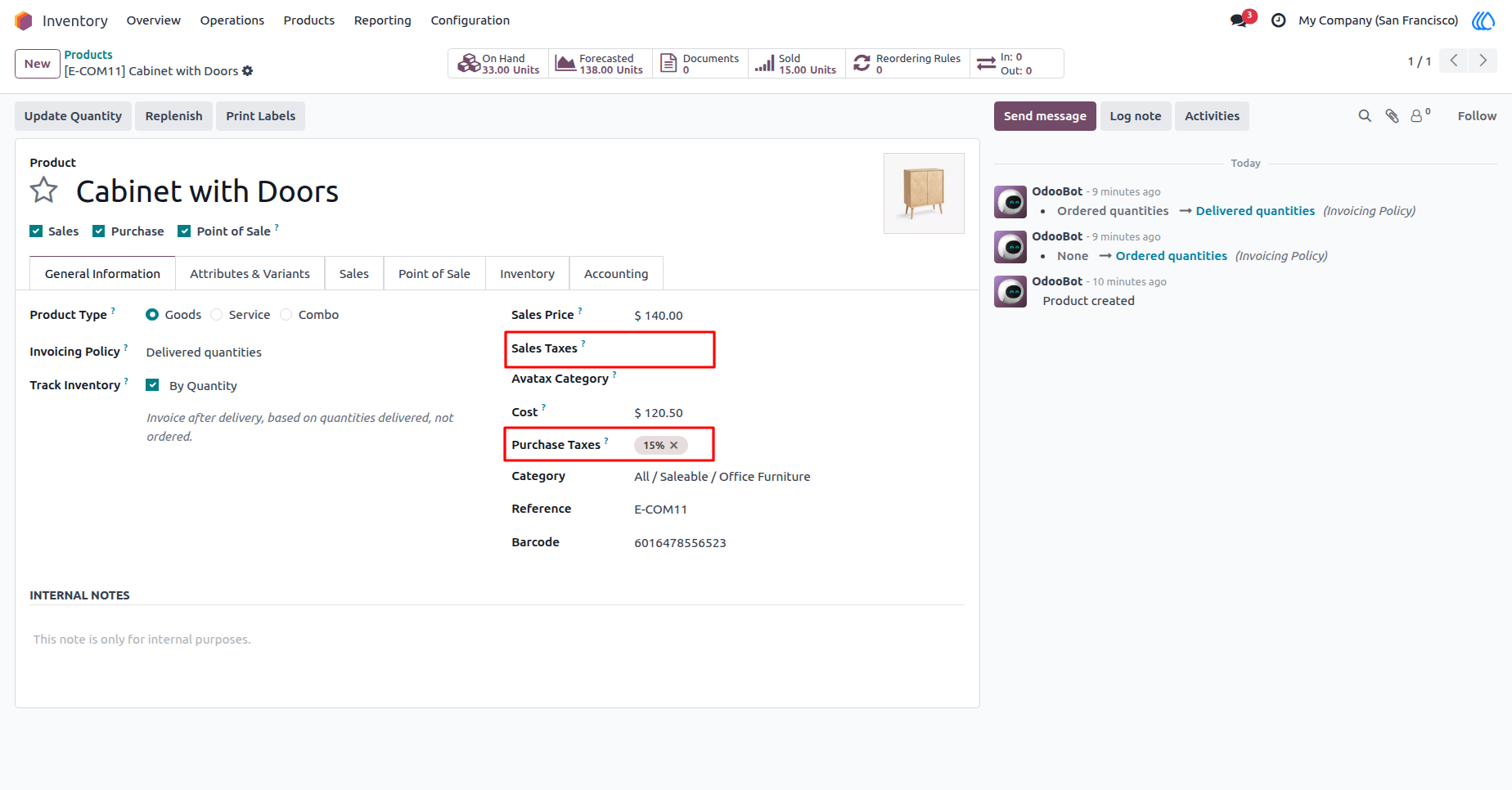Open the activities clock icon
The width and height of the screenshot is (1512, 790).
[x=1278, y=20]
